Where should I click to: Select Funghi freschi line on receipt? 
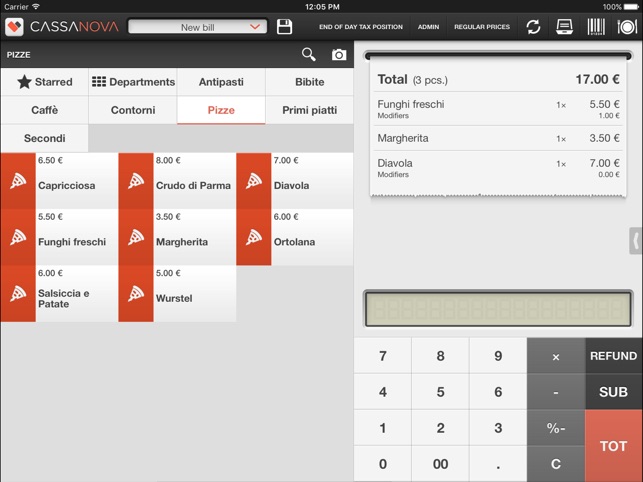[498, 109]
